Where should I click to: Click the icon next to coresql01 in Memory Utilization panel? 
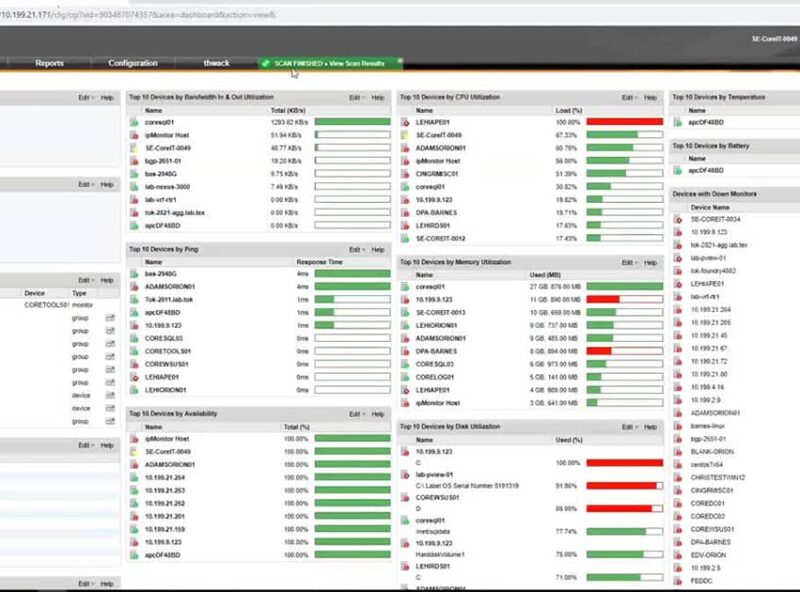406,284
